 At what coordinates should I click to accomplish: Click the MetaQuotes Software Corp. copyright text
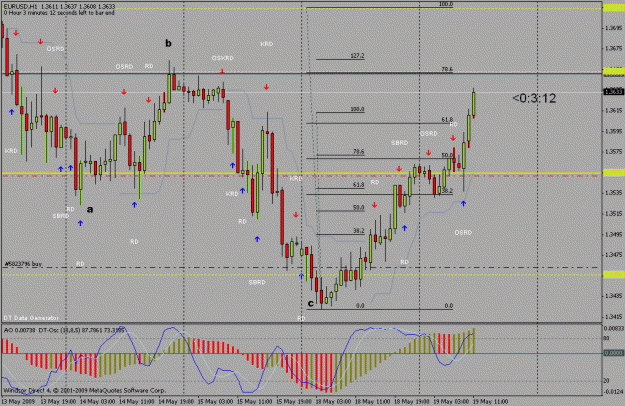click(x=85, y=390)
